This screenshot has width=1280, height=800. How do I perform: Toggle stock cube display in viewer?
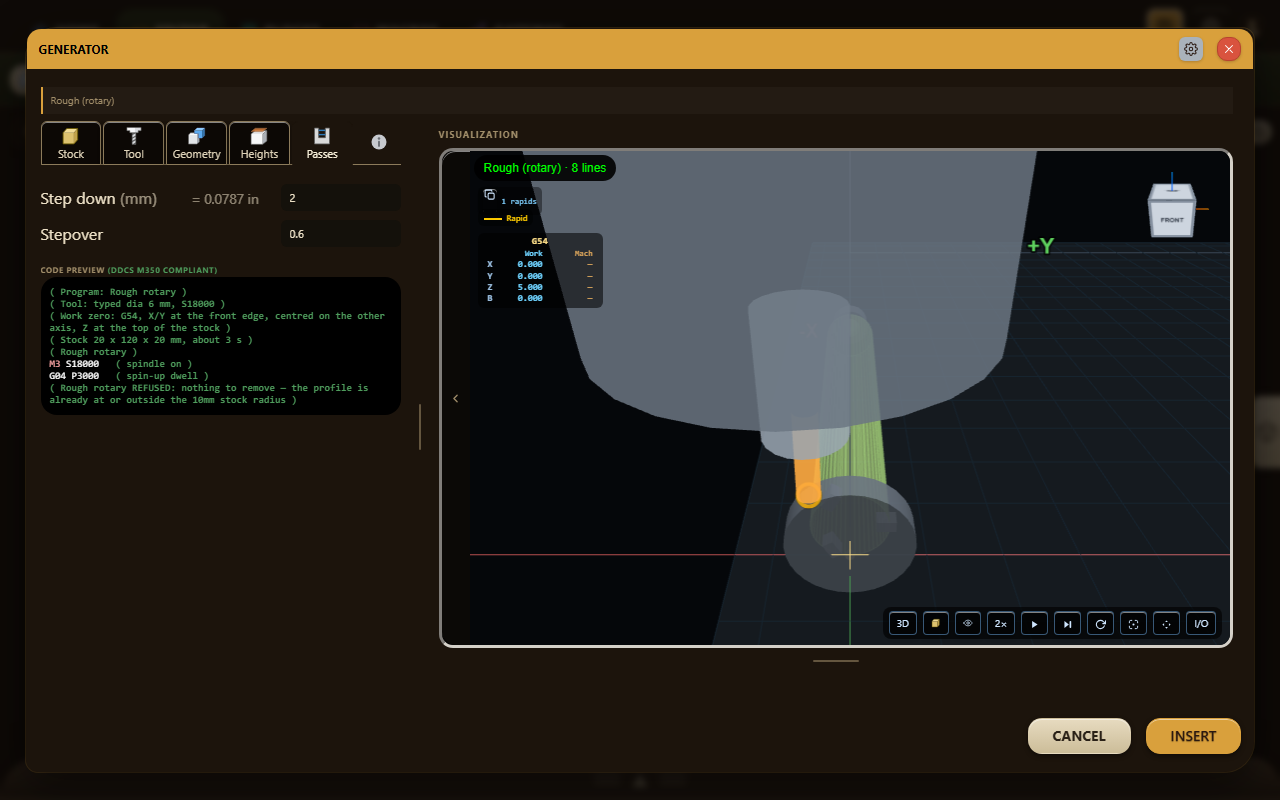tap(935, 623)
